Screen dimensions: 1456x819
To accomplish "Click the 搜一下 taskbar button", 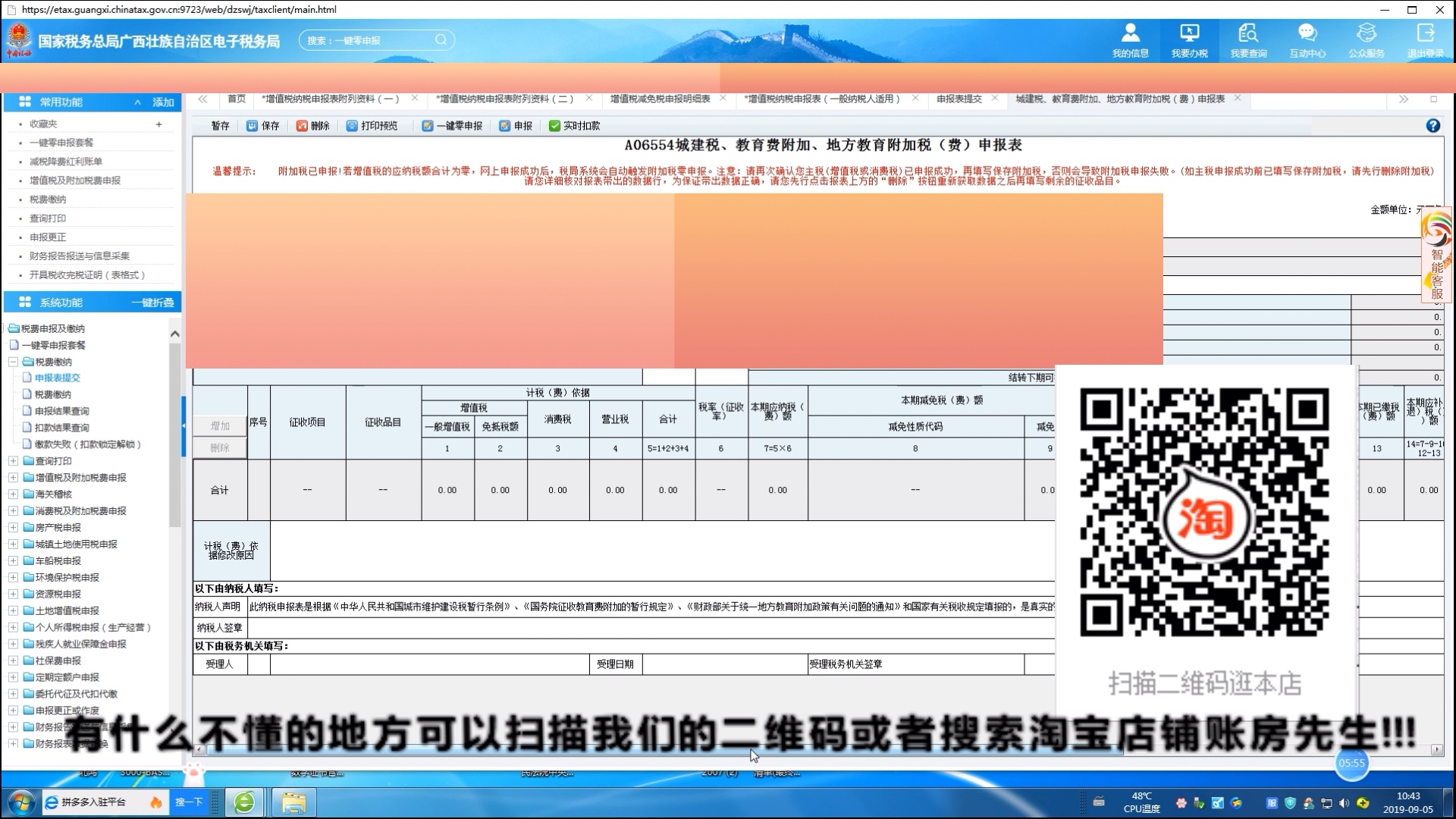I will click(189, 802).
